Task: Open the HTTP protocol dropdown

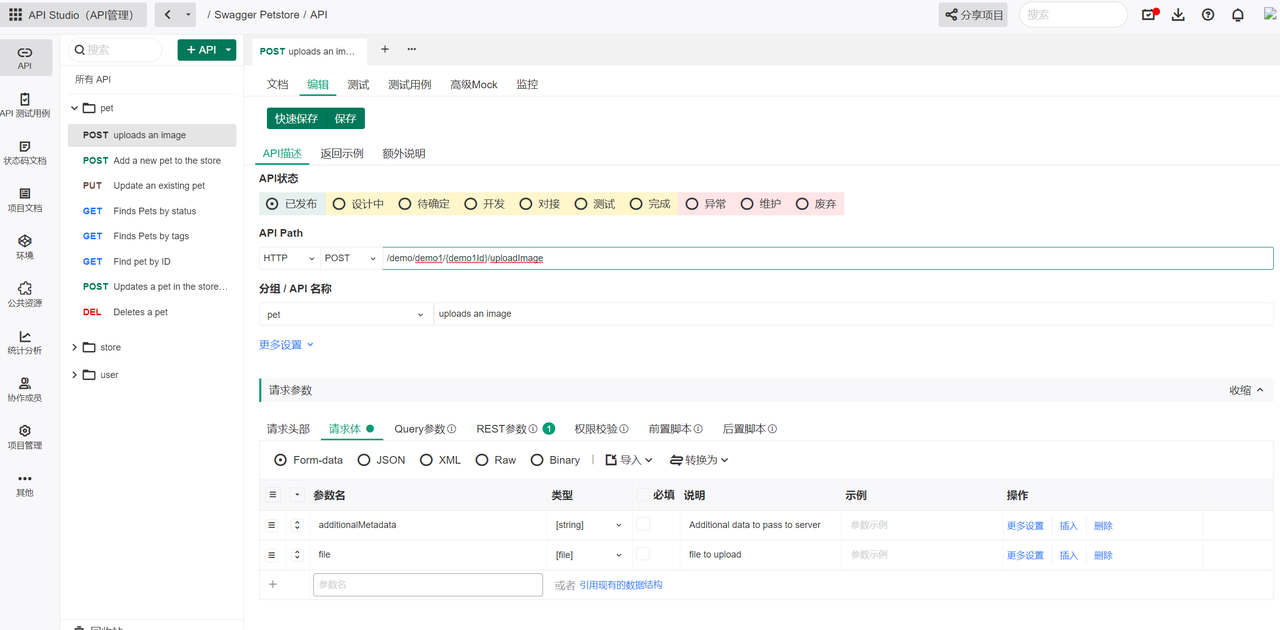Action: 288,257
